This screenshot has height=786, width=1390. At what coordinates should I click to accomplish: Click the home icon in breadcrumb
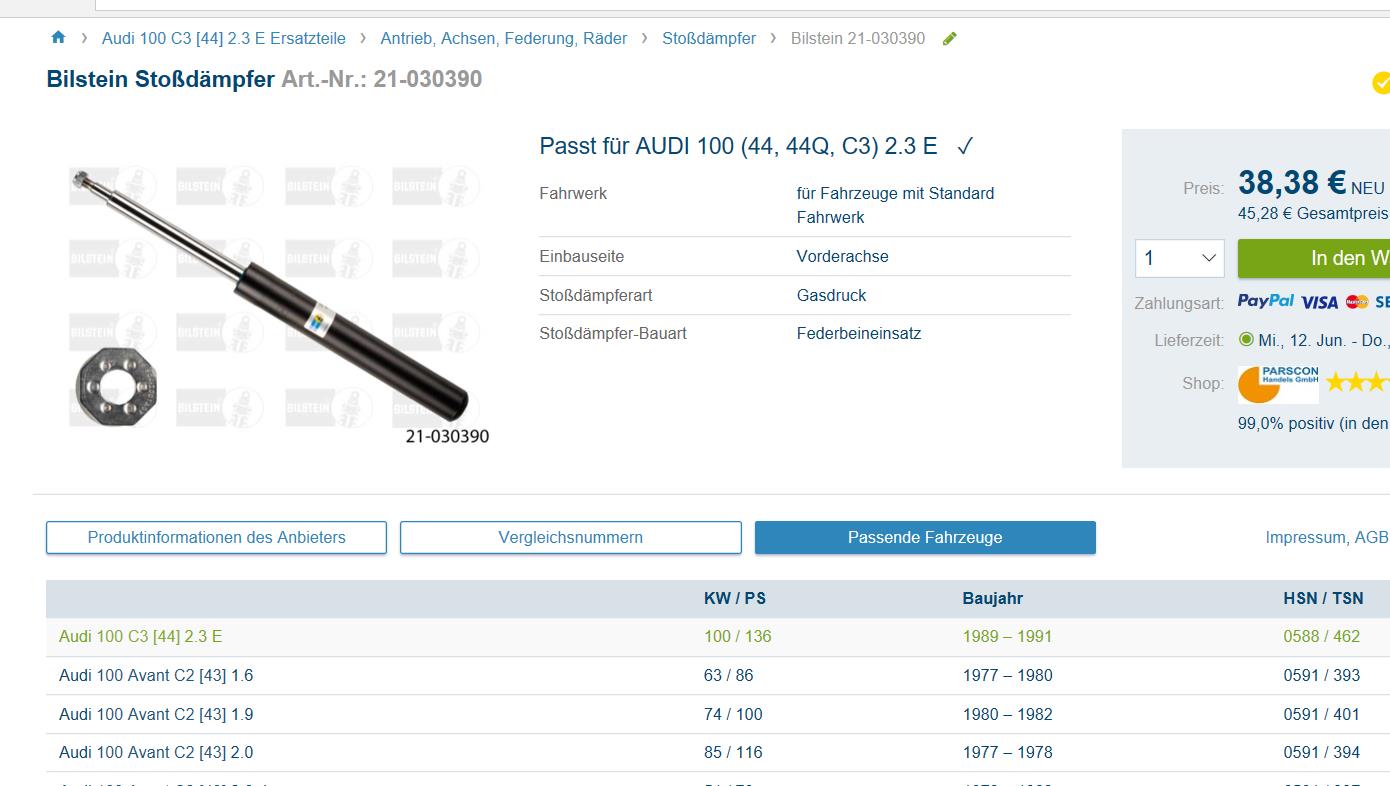pyautogui.click(x=58, y=38)
